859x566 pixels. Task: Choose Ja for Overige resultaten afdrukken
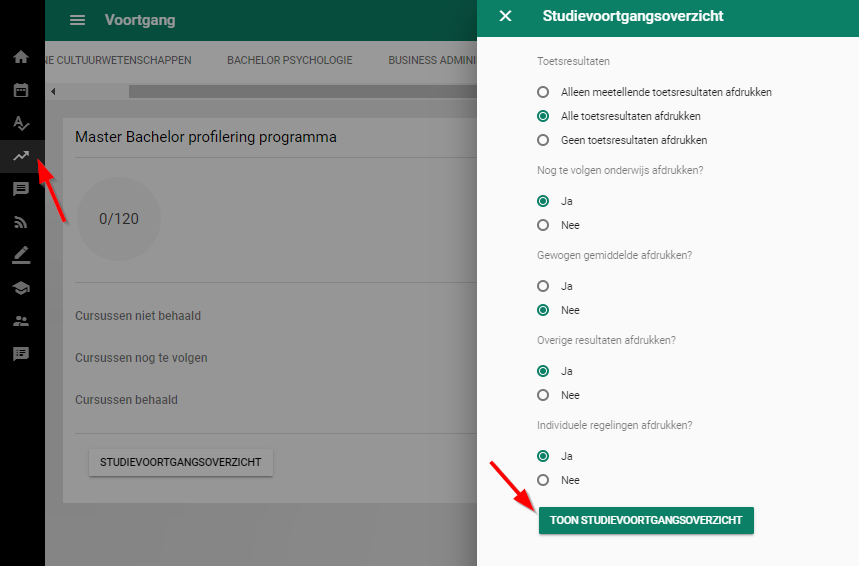point(554,371)
